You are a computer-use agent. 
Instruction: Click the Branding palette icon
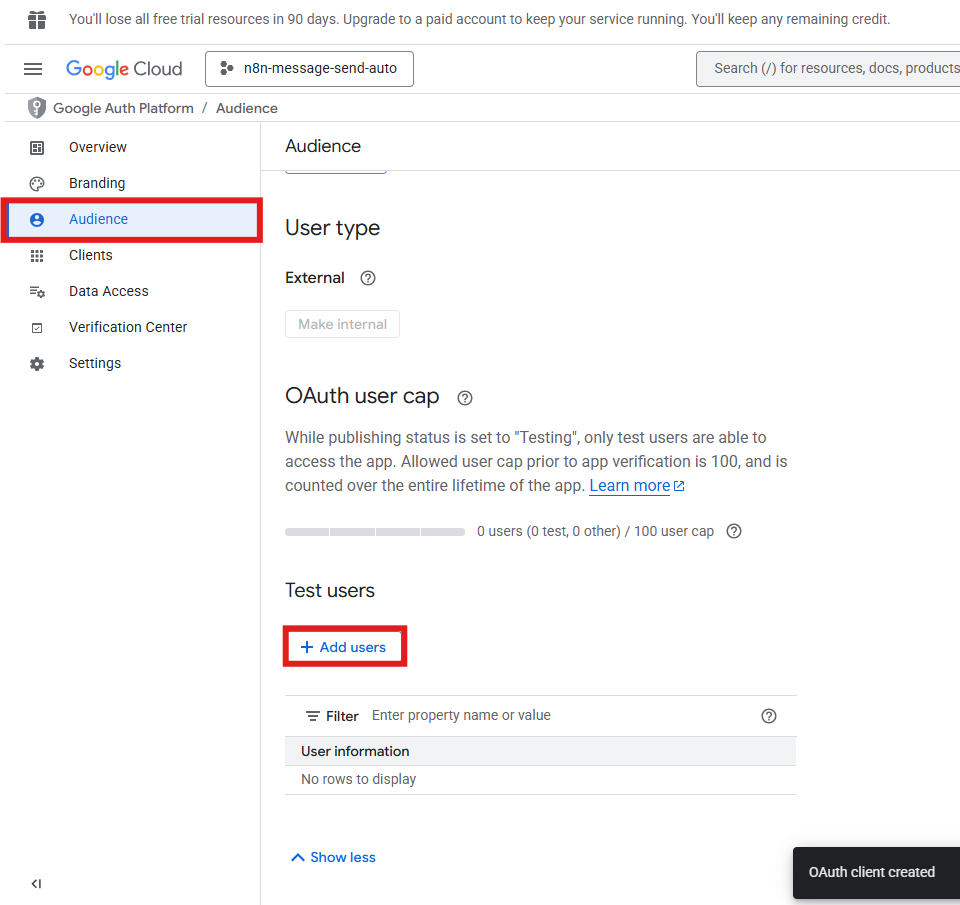pyautogui.click(x=36, y=183)
